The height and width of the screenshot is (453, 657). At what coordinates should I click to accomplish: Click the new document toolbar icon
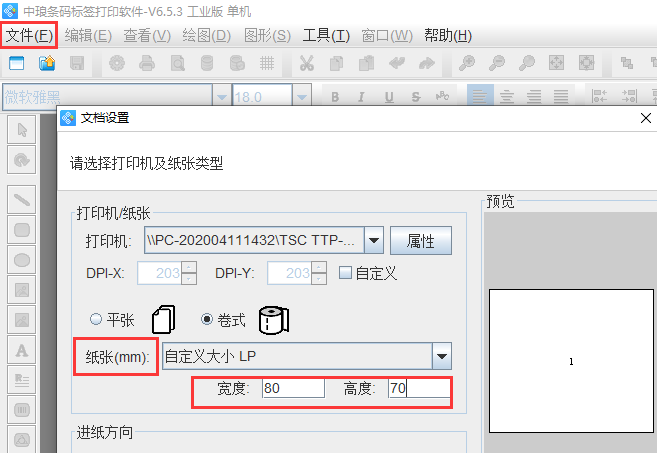(x=16, y=63)
